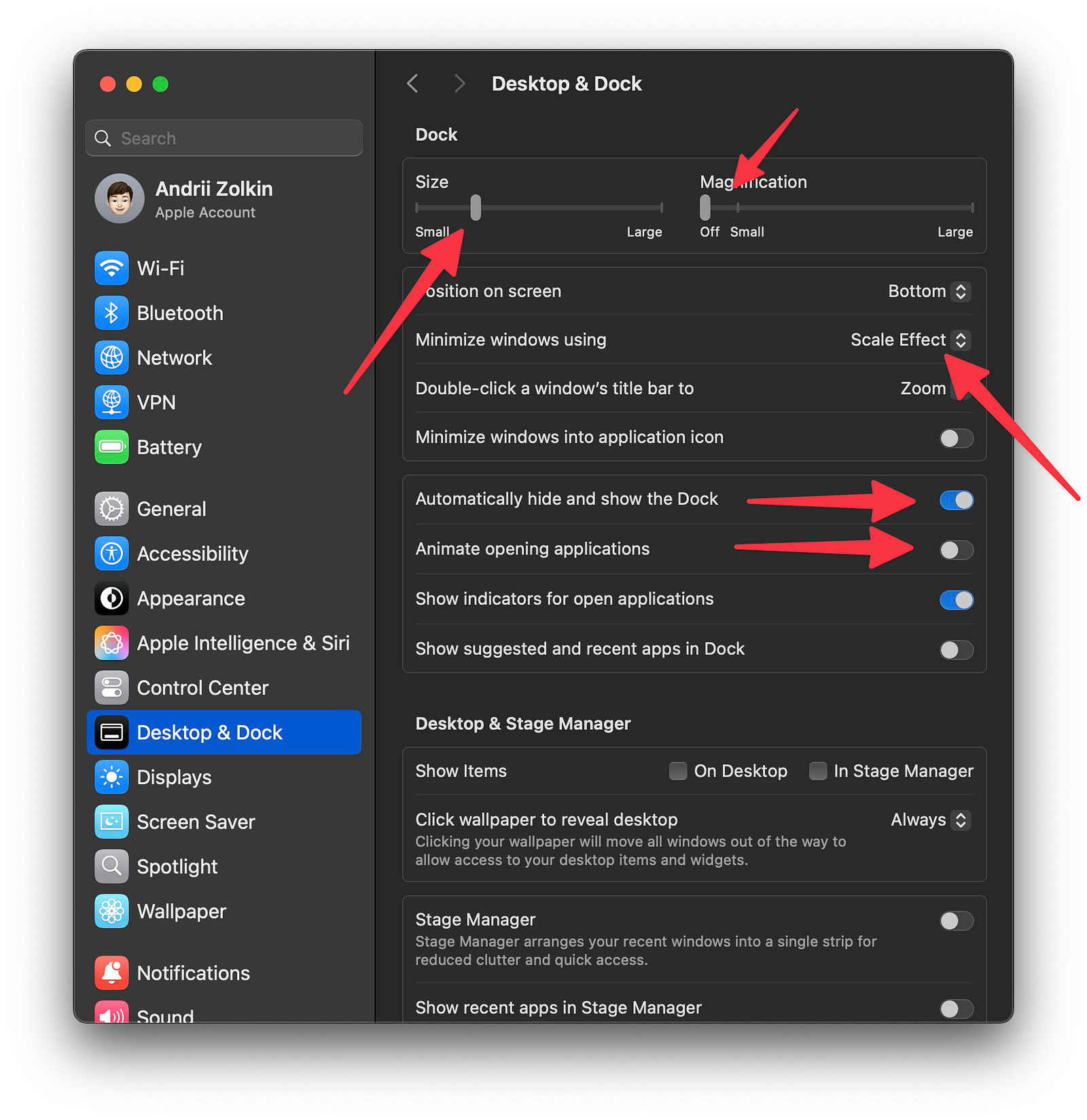
Task: Select the Accessibility icon
Action: [x=111, y=554]
